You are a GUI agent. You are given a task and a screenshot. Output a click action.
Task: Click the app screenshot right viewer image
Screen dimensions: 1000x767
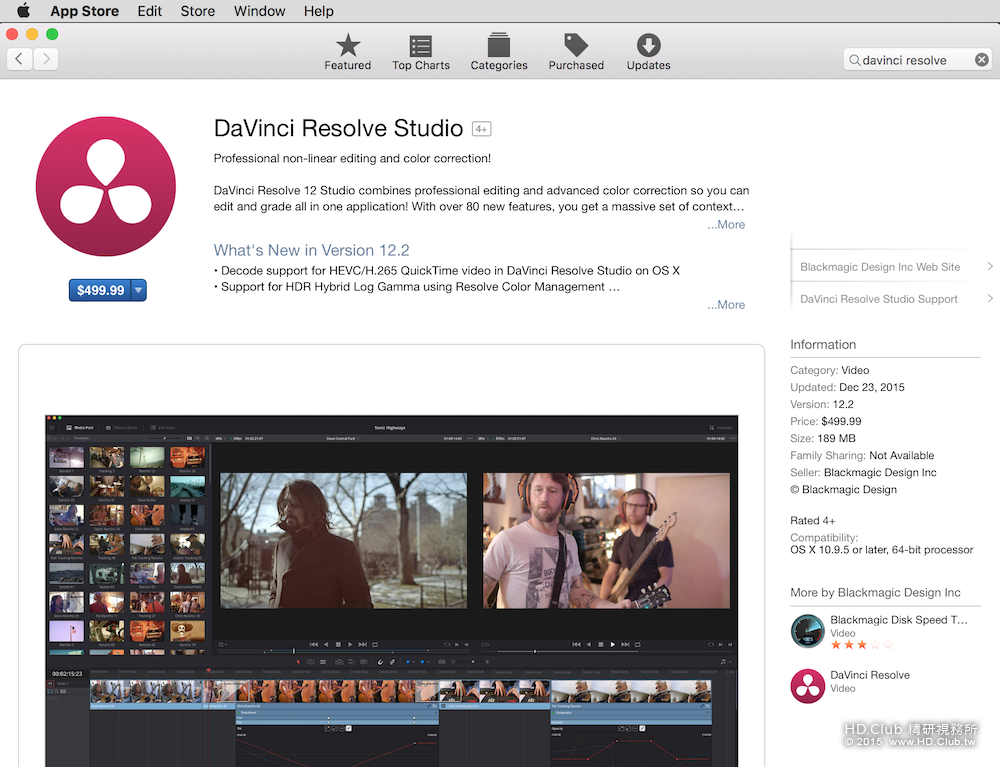606,541
